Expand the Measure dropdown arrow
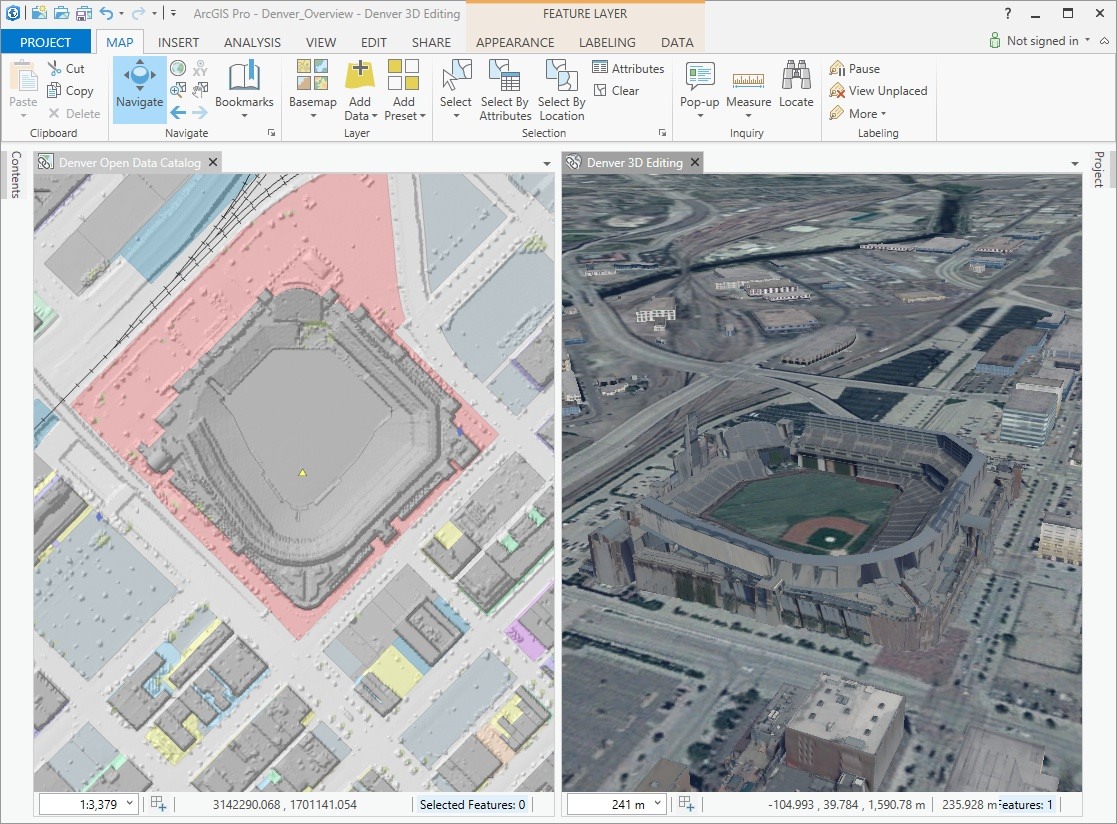Viewport: 1117px width, 824px height. pos(748,115)
